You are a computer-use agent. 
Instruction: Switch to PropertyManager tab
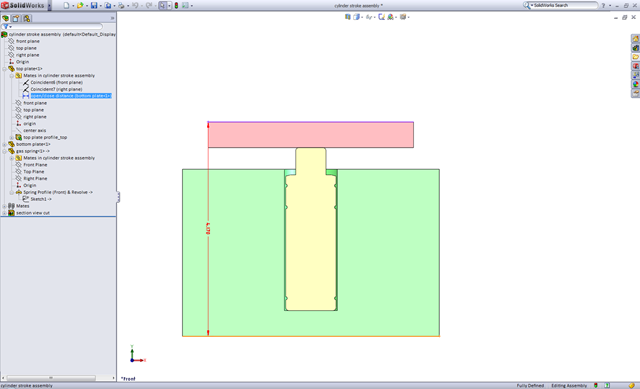[x=16, y=18]
